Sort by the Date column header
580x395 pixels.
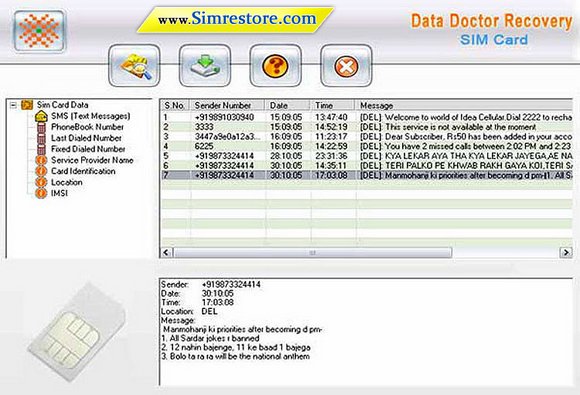coord(288,105)
